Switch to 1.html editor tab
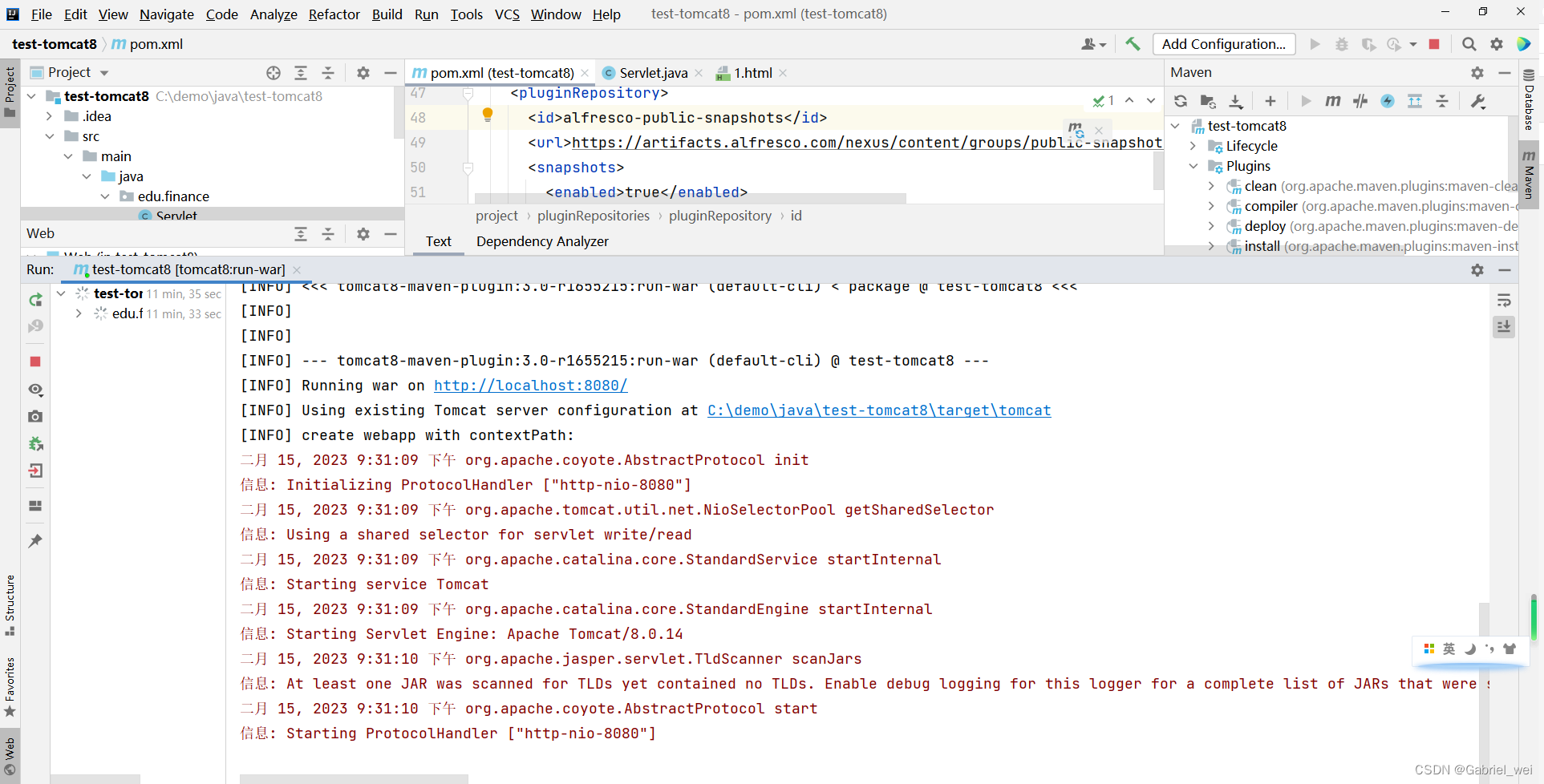 click(x=753, y=73)
